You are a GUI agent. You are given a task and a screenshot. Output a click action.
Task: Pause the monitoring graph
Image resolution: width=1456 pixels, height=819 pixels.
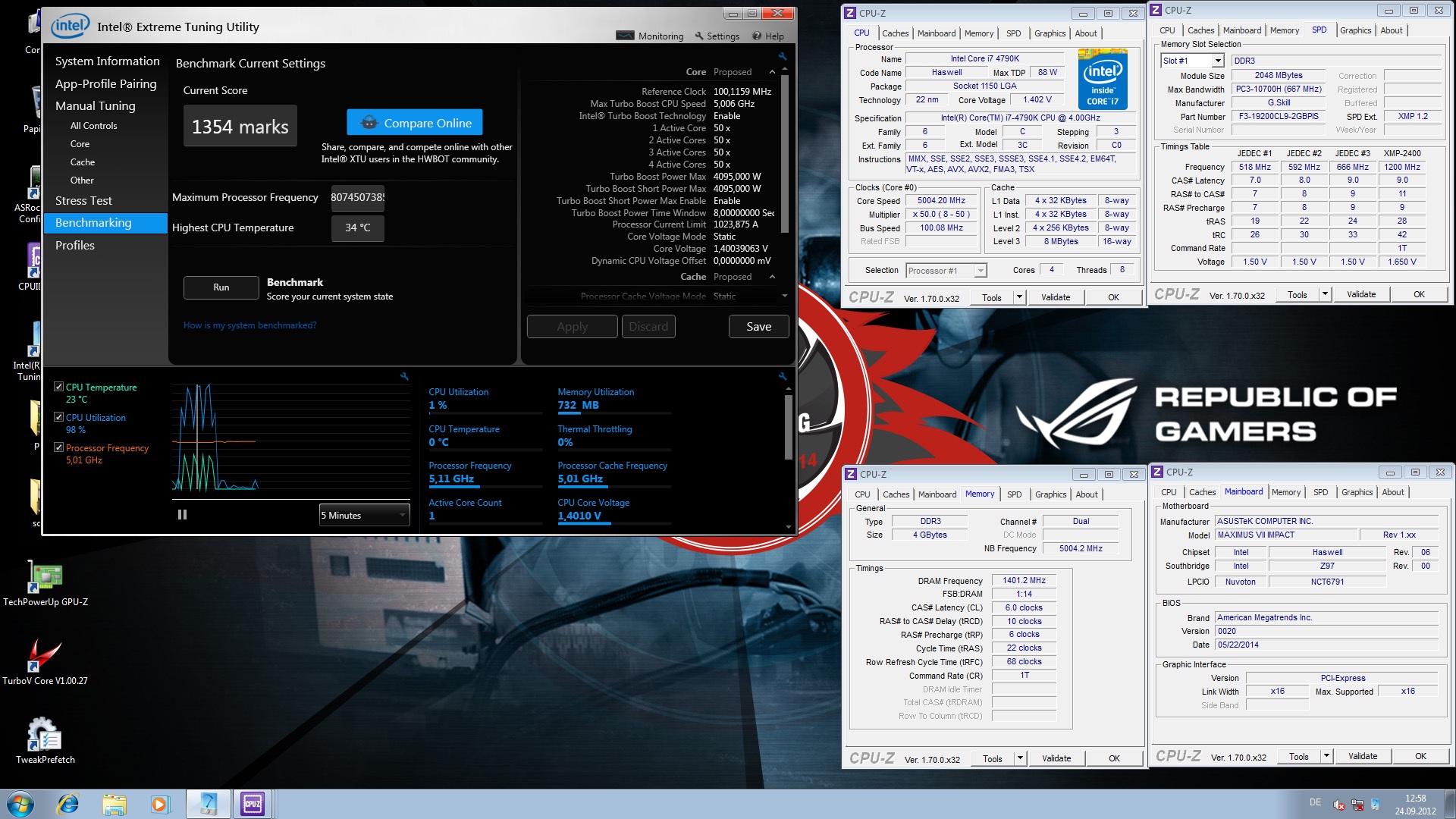click(x=182, y=514)
